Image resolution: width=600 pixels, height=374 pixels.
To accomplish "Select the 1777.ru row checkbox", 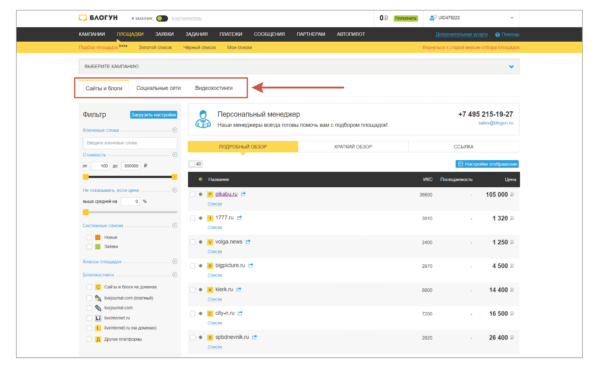I will point(192,218).
